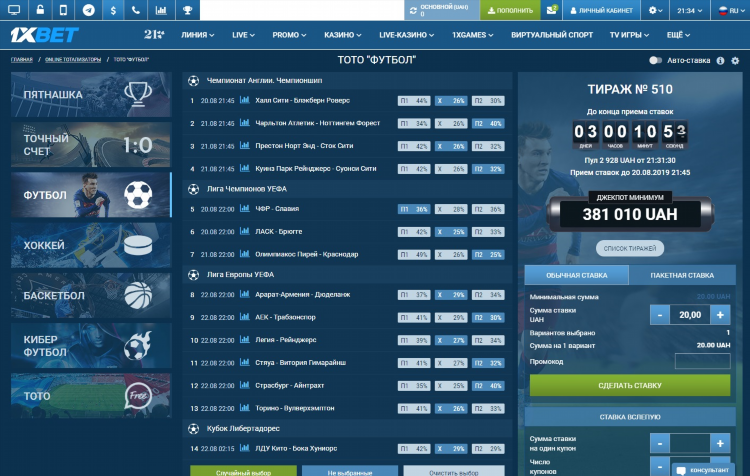This screenshot has height=476, width=750.
Task: Decrease Сумма ставки UAH with minus button
Action: (660, 315)
